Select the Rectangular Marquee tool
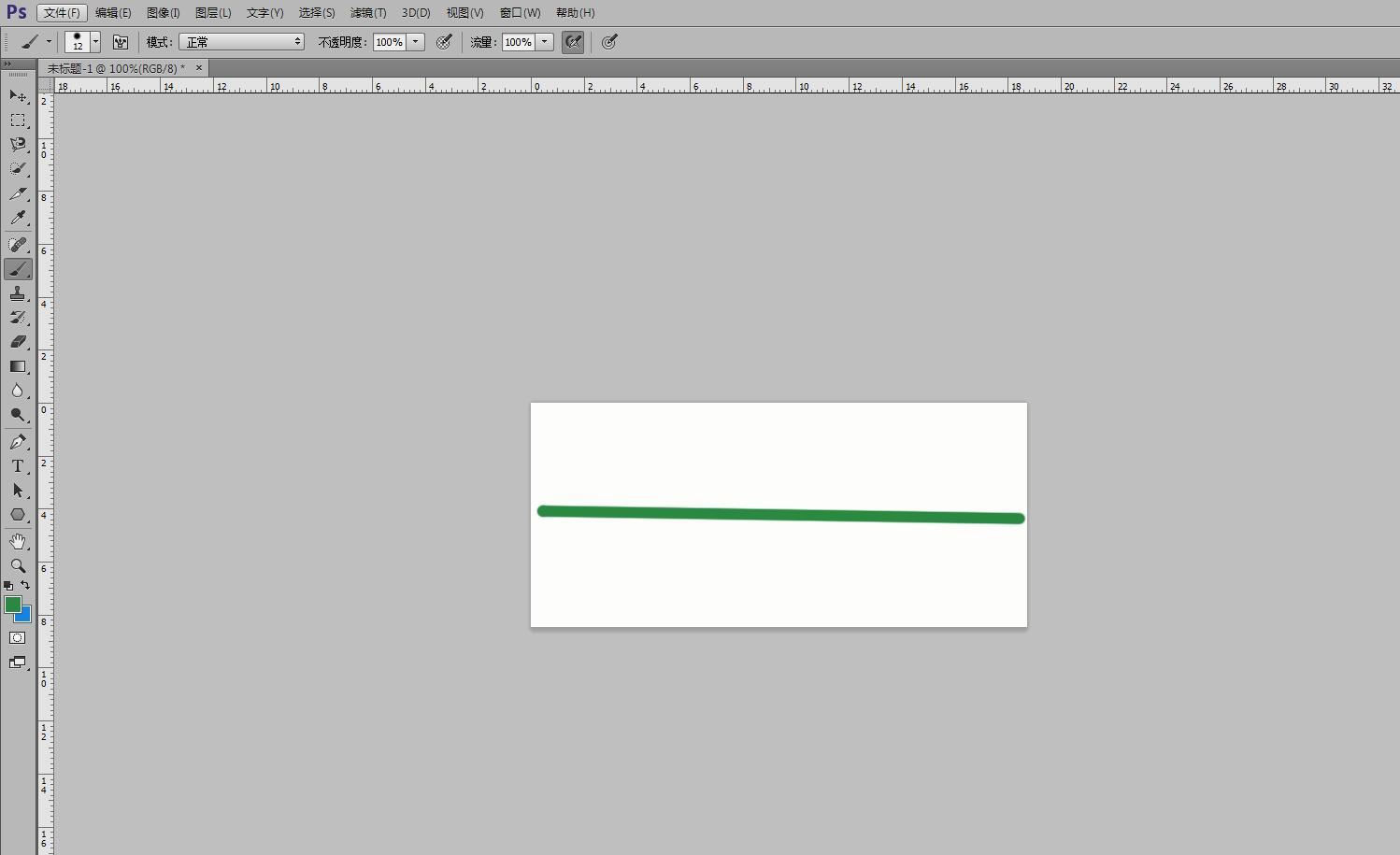The image size is (1400, 855). 18,121
